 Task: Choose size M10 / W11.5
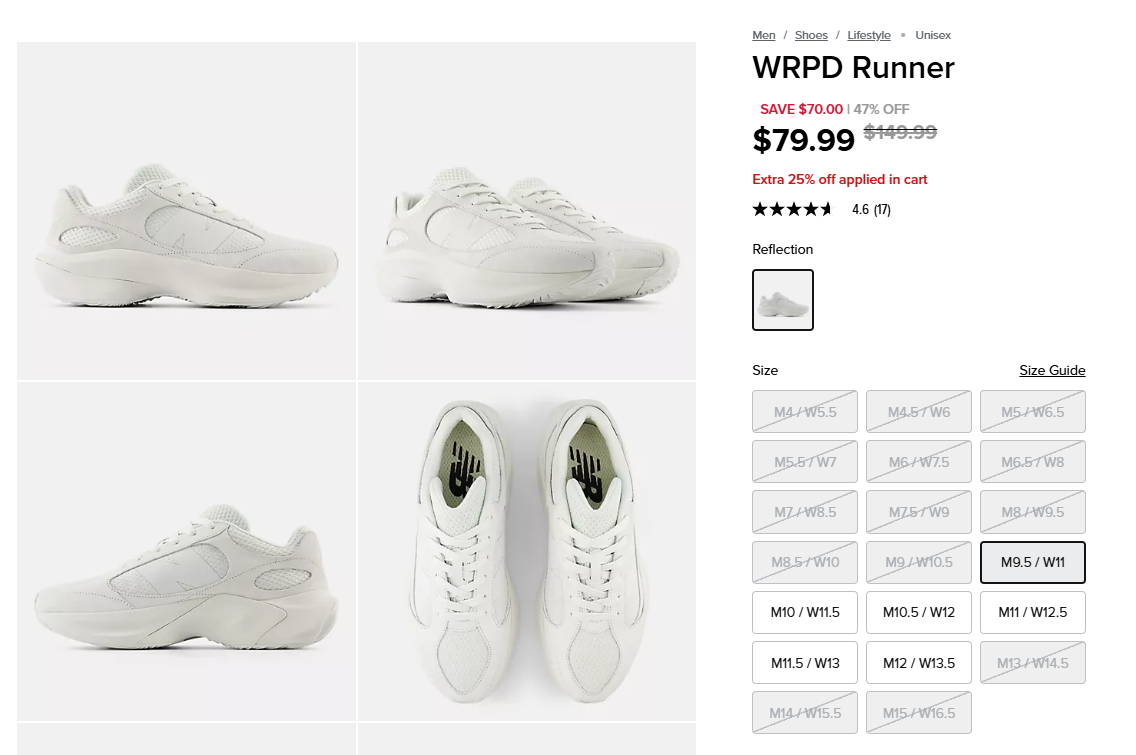805,612
